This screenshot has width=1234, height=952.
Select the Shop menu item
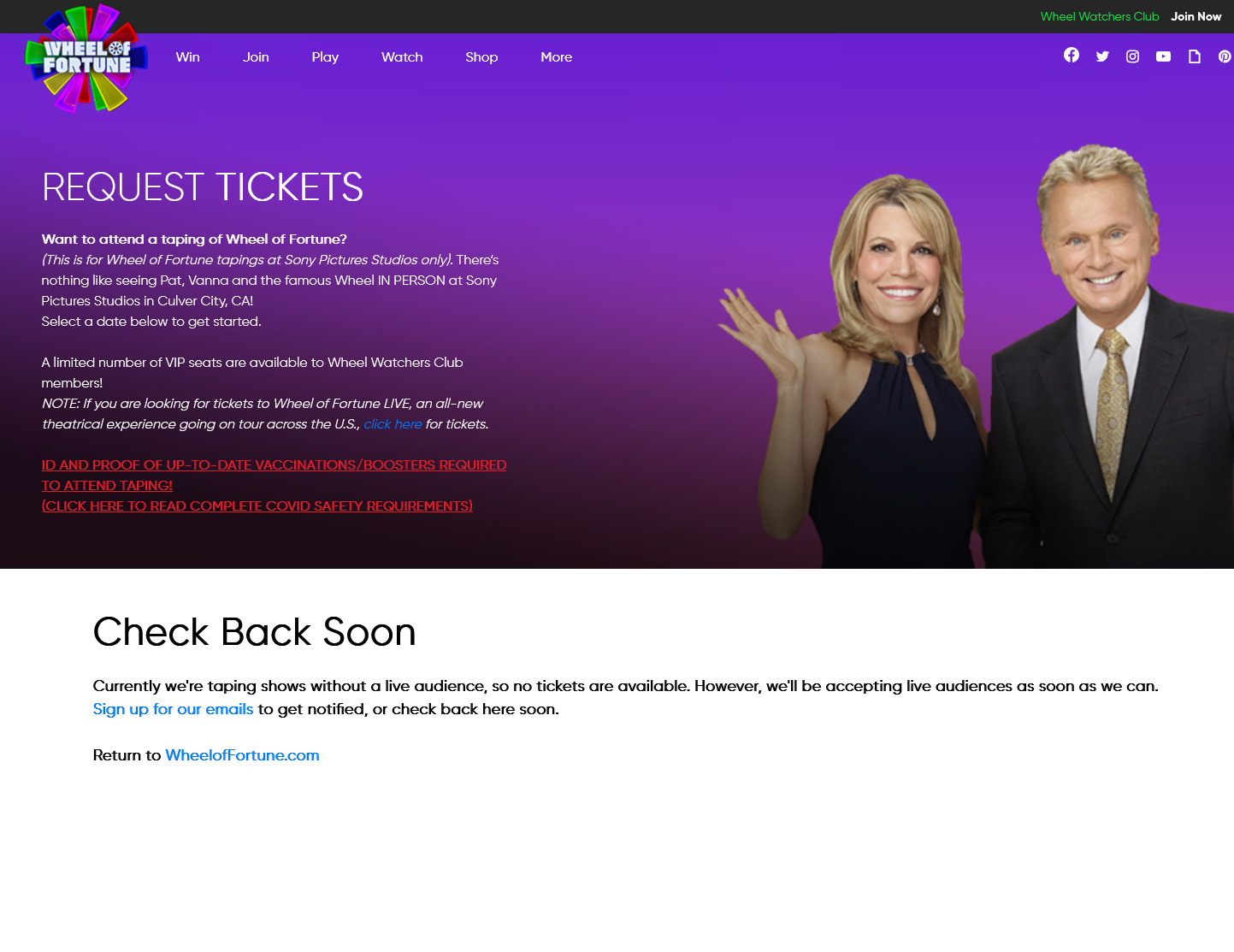click(x=481, y=57)
